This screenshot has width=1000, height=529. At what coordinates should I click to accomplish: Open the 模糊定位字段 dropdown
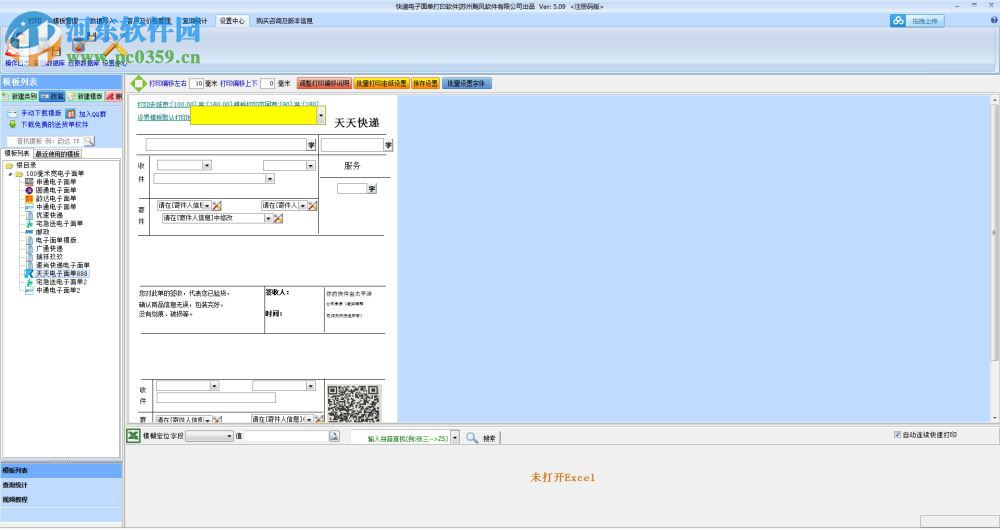[x=229, y=436]
